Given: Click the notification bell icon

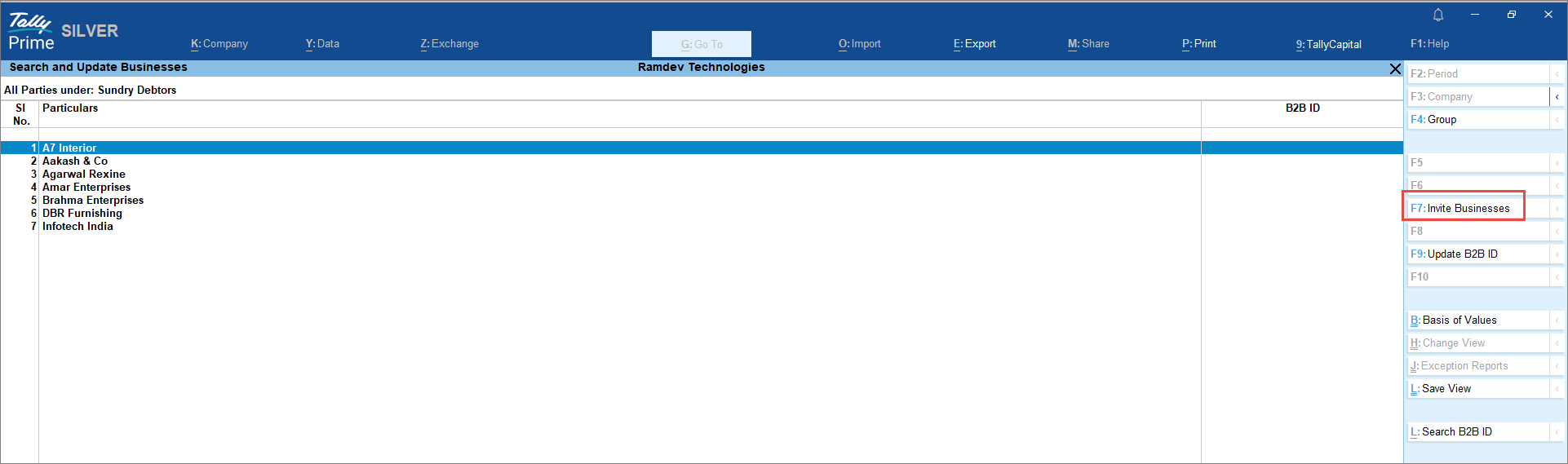Looking at the screenshot, I should click(1437, 15).
